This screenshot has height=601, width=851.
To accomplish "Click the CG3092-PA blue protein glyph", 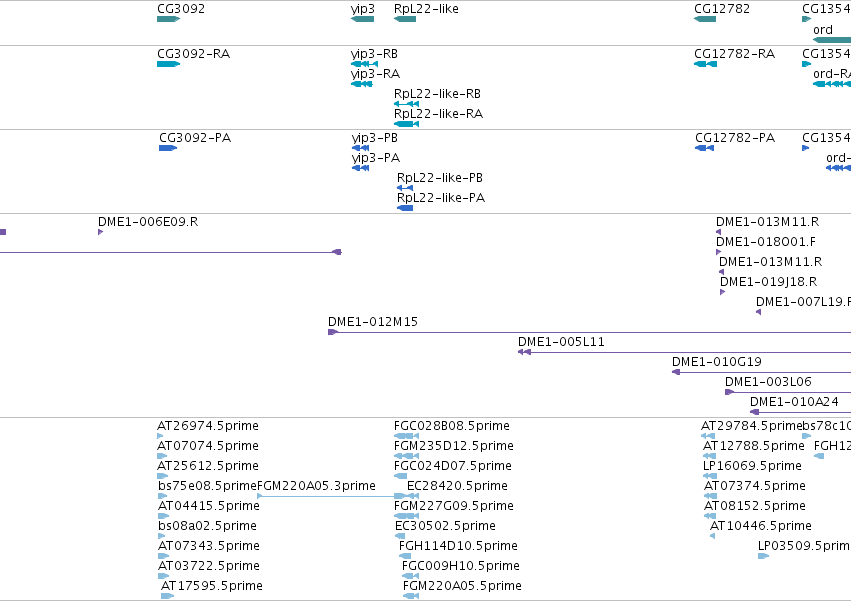I will 168,148.
